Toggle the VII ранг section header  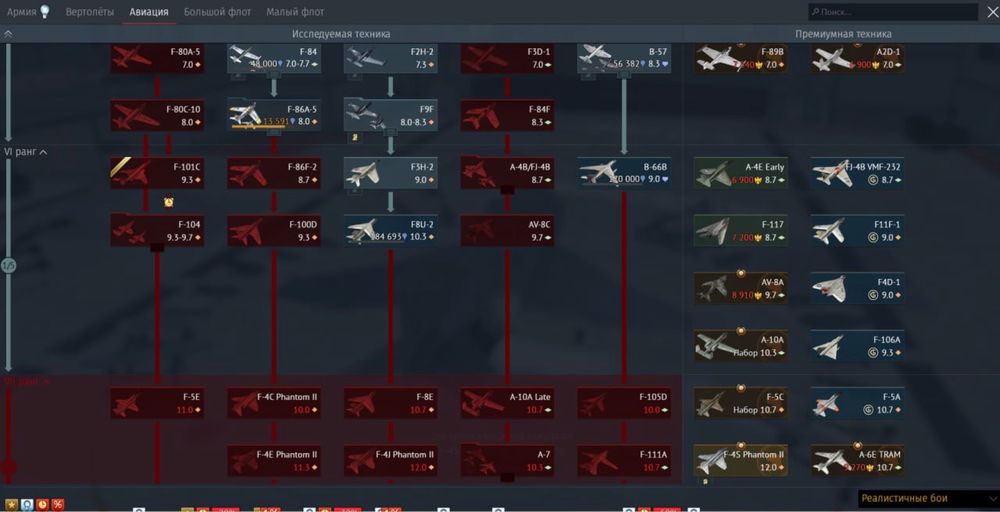[26, 381]
